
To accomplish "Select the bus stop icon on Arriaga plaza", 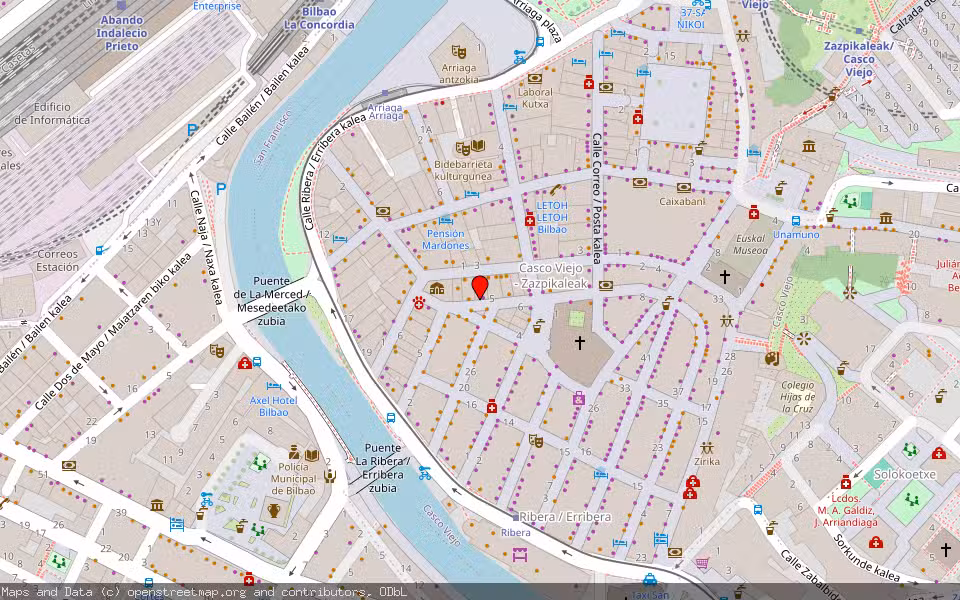I will (x=540, y=40).
